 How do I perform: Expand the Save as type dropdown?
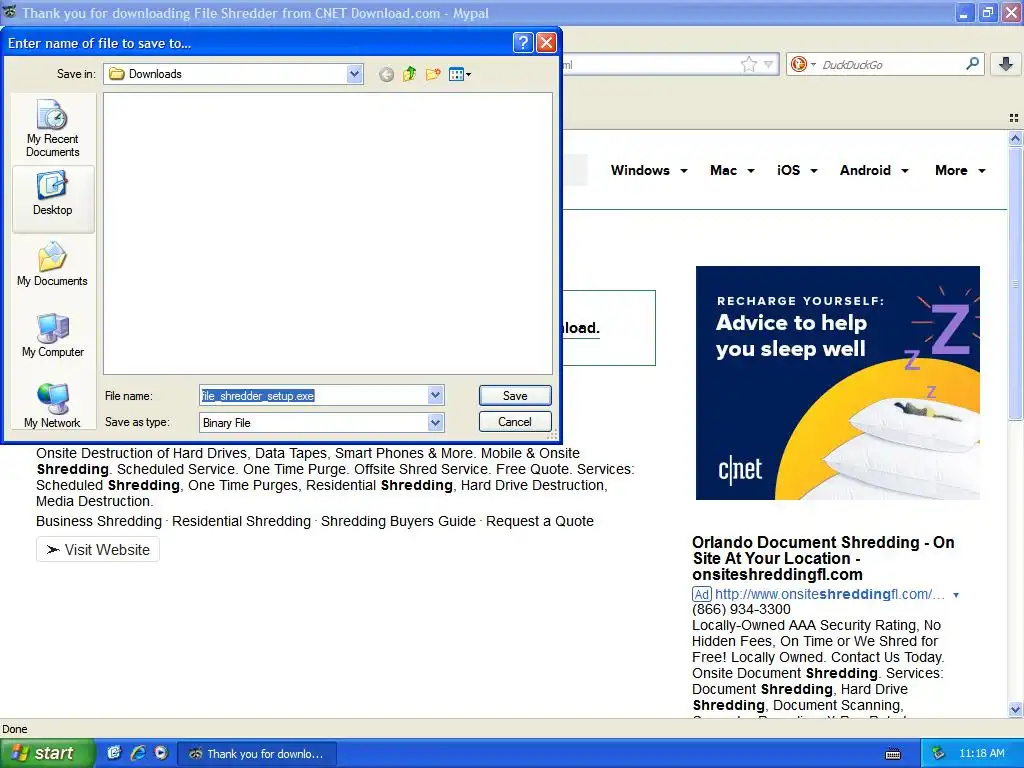(436, 423)
